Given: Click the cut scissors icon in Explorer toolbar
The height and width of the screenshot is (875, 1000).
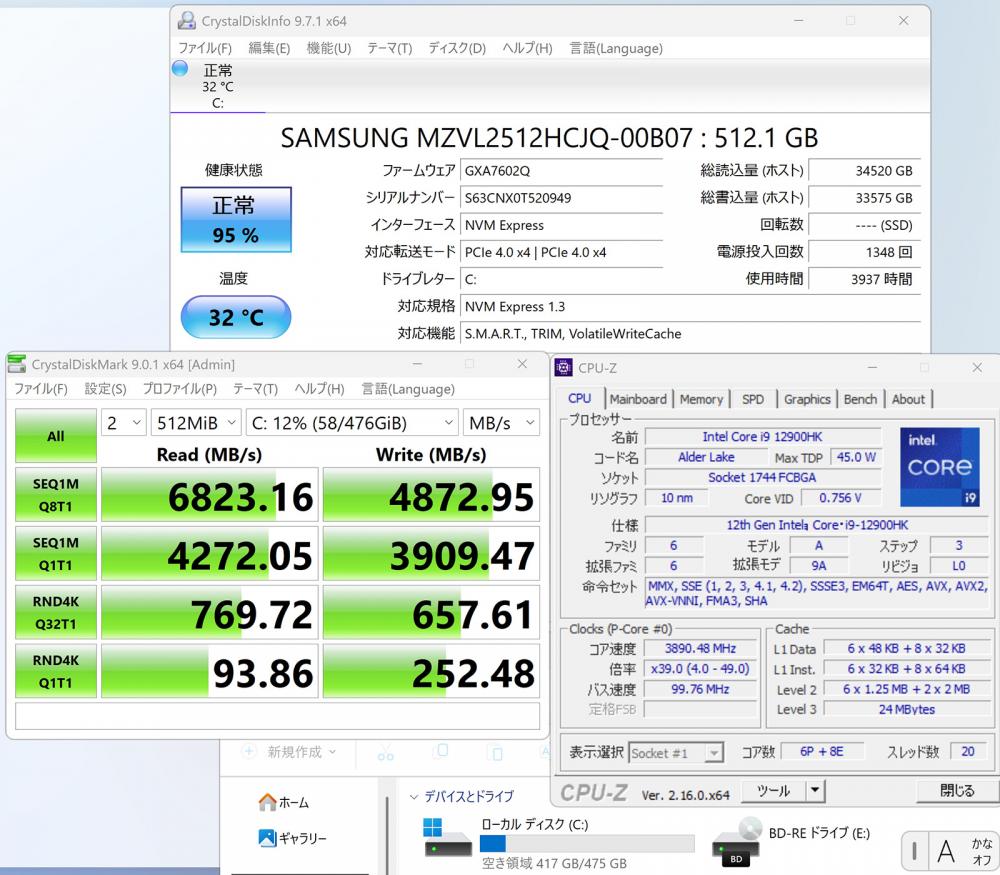Looking at the screenshot, I should click(384, 753).
